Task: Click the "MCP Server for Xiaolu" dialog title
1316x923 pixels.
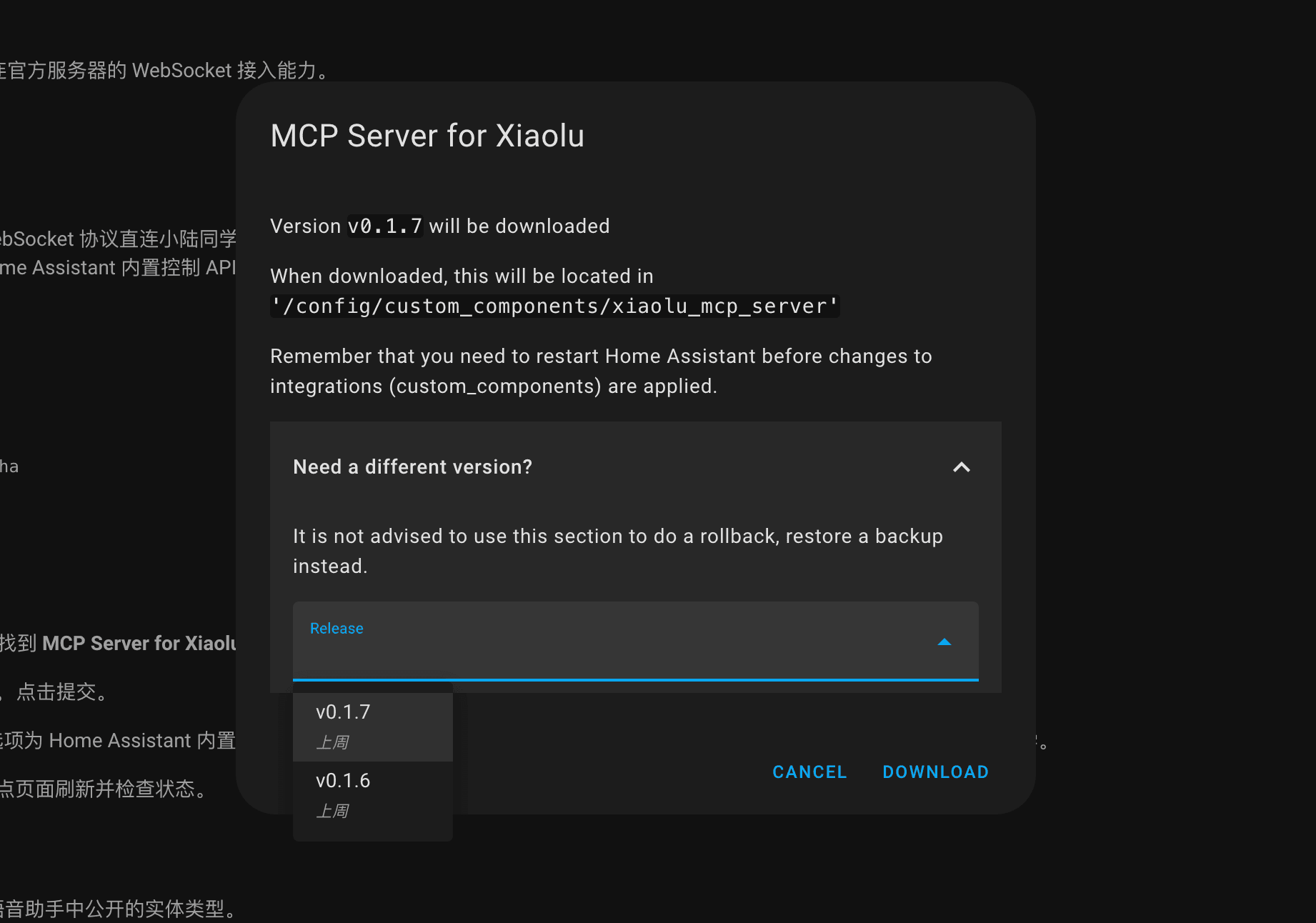Action: point(427,136)
